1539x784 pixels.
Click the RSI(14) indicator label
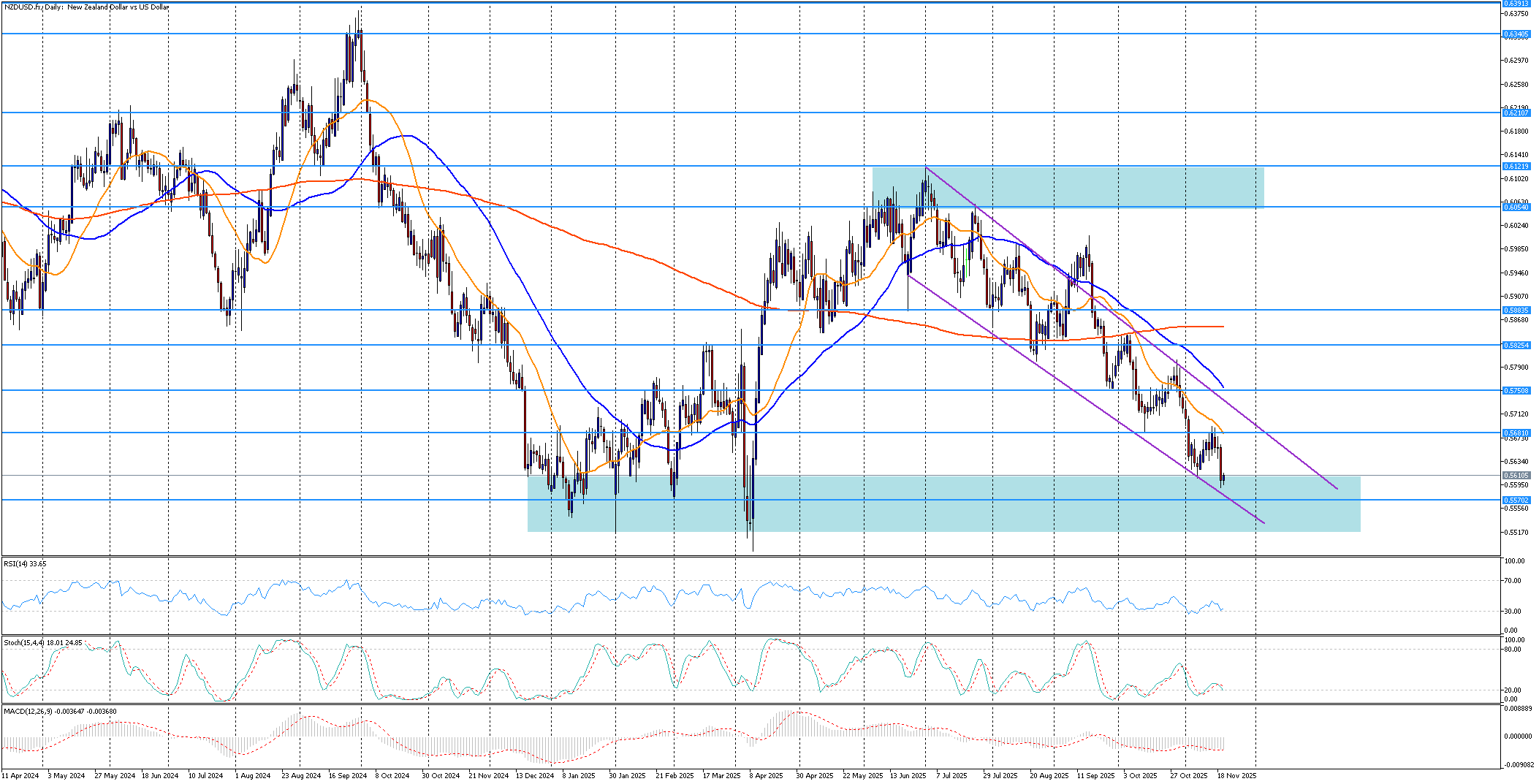25,564
